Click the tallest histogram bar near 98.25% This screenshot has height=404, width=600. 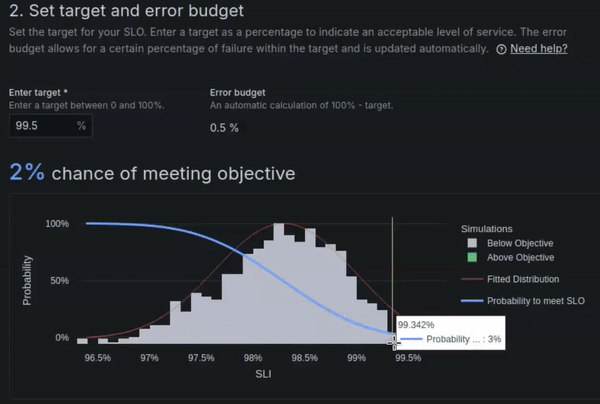click(279, 283)
